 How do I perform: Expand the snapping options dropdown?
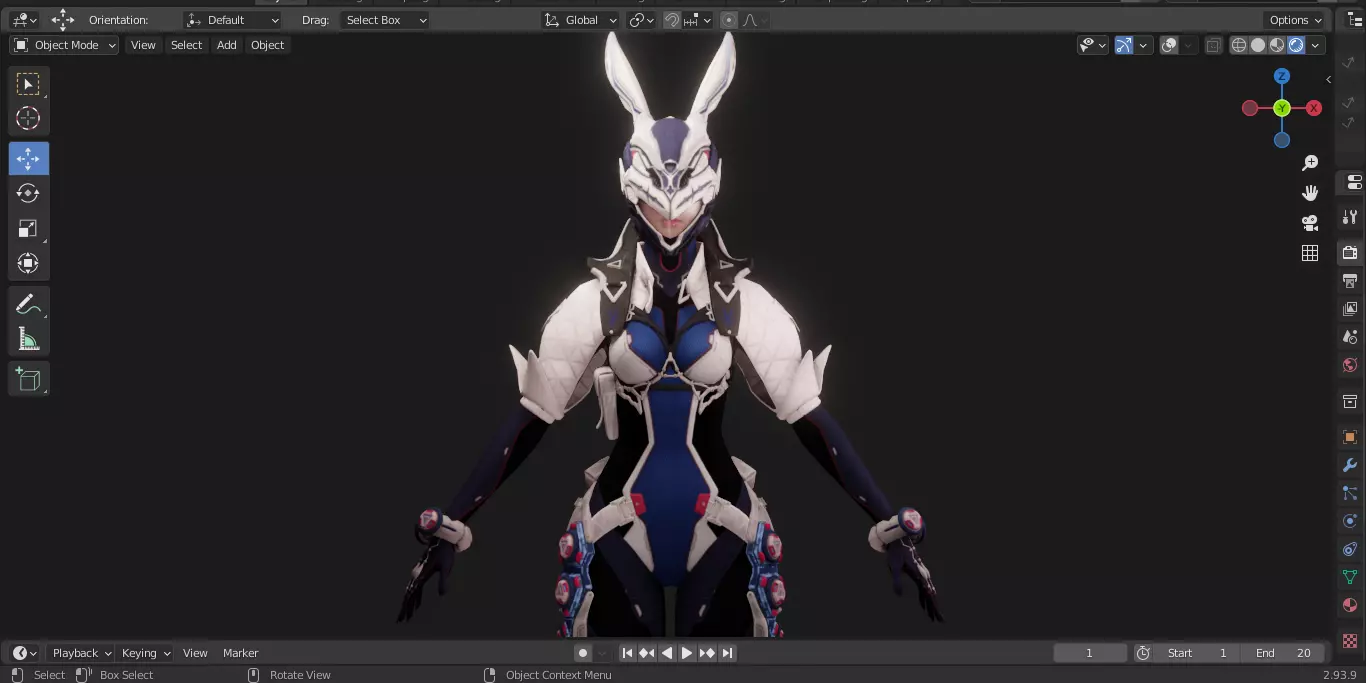click(x=699, y=20)
